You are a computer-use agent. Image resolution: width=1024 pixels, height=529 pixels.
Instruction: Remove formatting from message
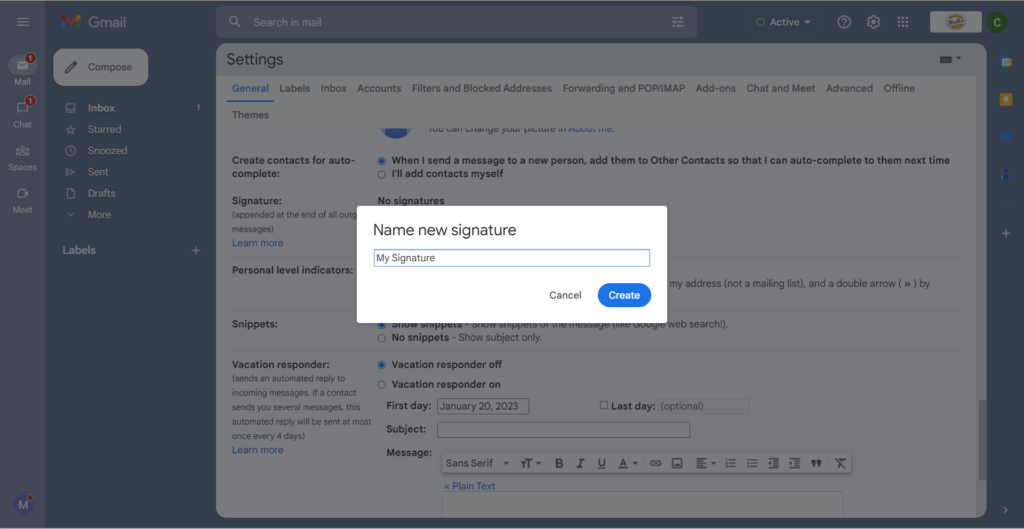coord(840,463)
